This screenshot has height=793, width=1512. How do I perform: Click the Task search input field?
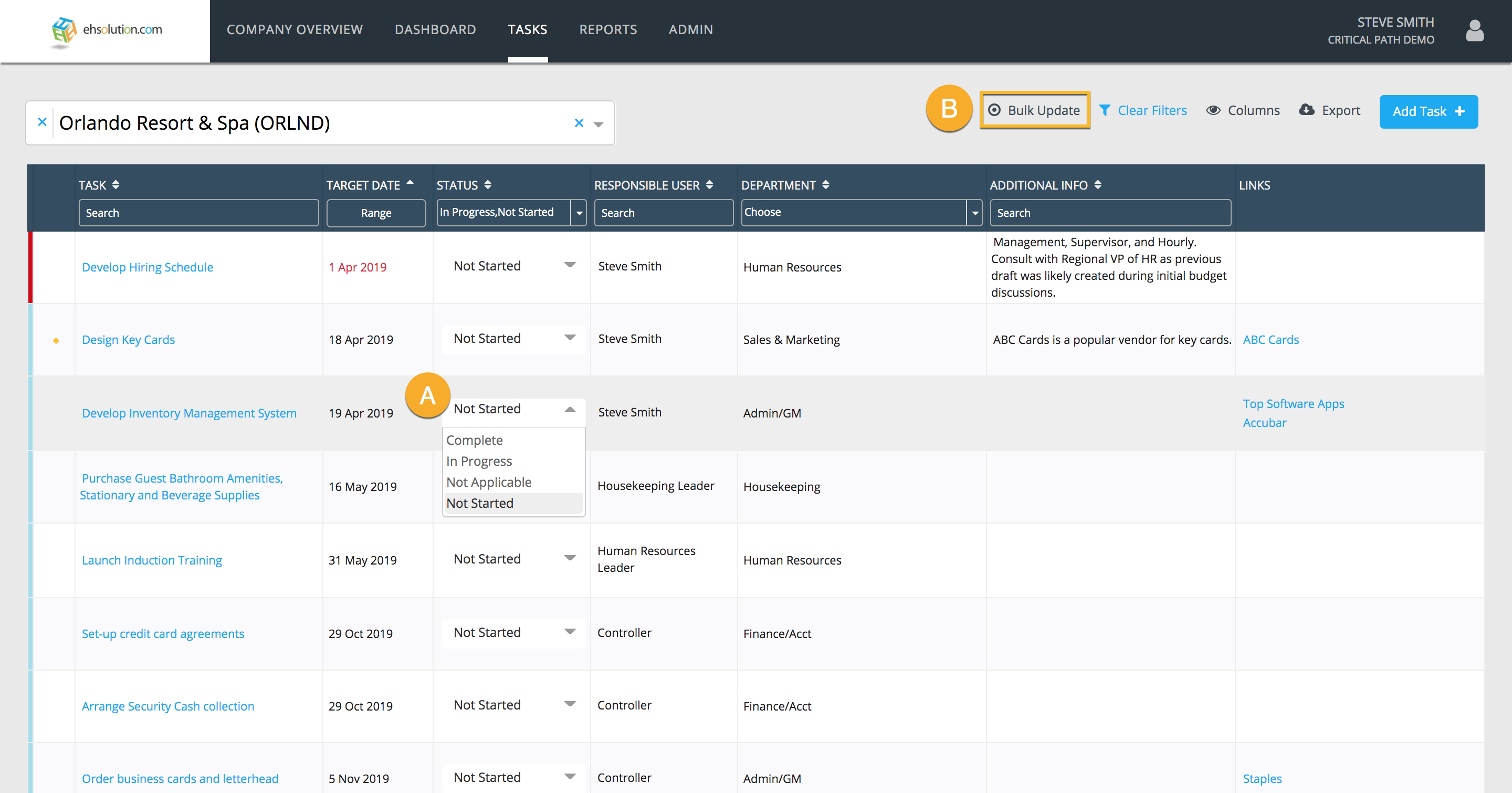pyautogui.click(x=198, y=213)
